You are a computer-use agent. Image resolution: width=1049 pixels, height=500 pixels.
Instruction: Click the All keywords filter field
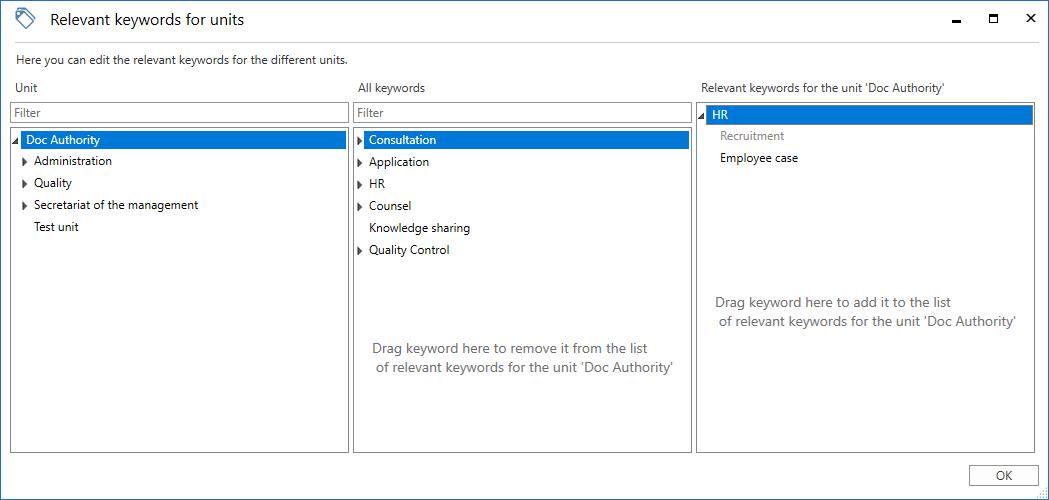coord(522,112)
